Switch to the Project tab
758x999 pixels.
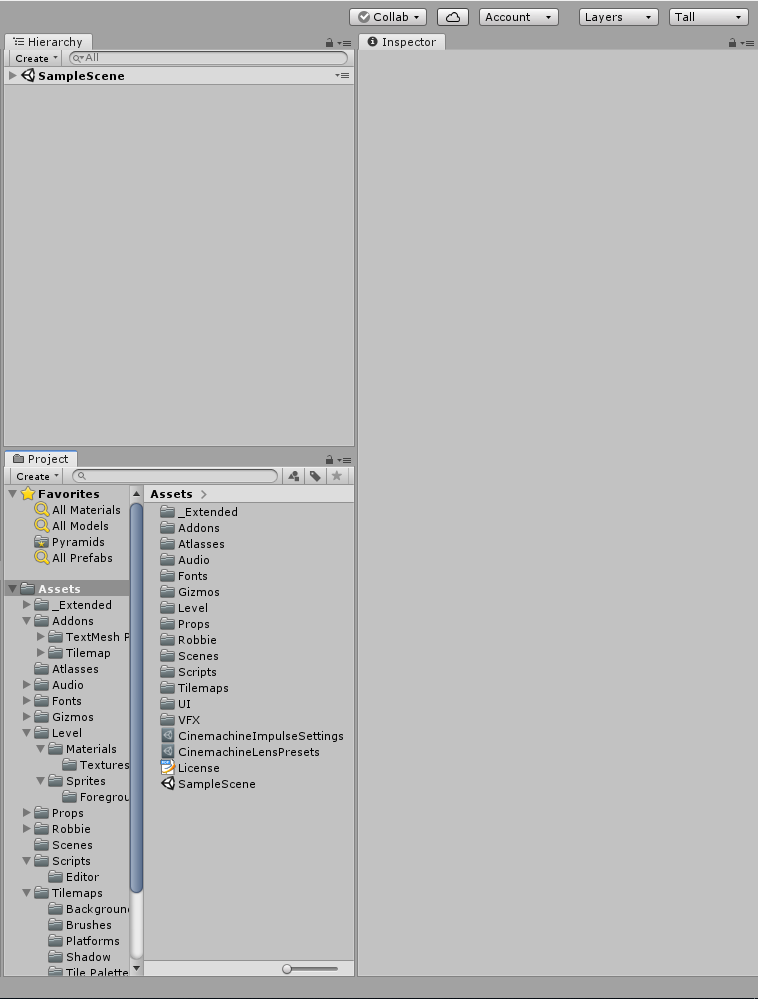tap(41, 459)
